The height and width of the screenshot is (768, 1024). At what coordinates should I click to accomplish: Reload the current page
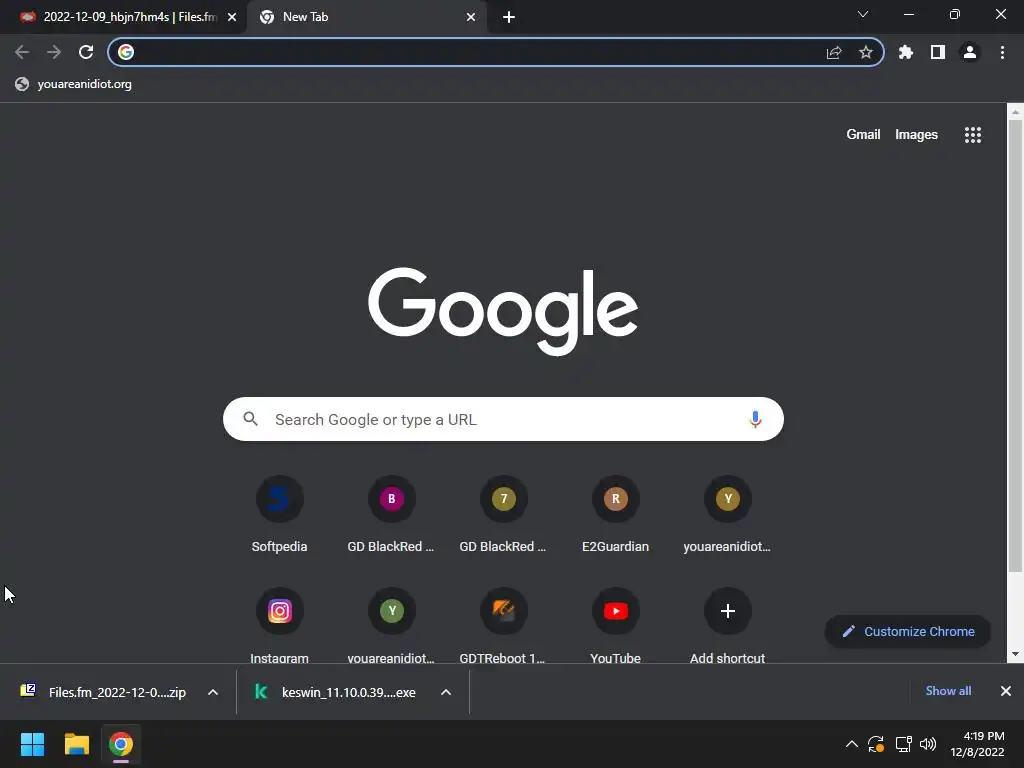[86, 52]
